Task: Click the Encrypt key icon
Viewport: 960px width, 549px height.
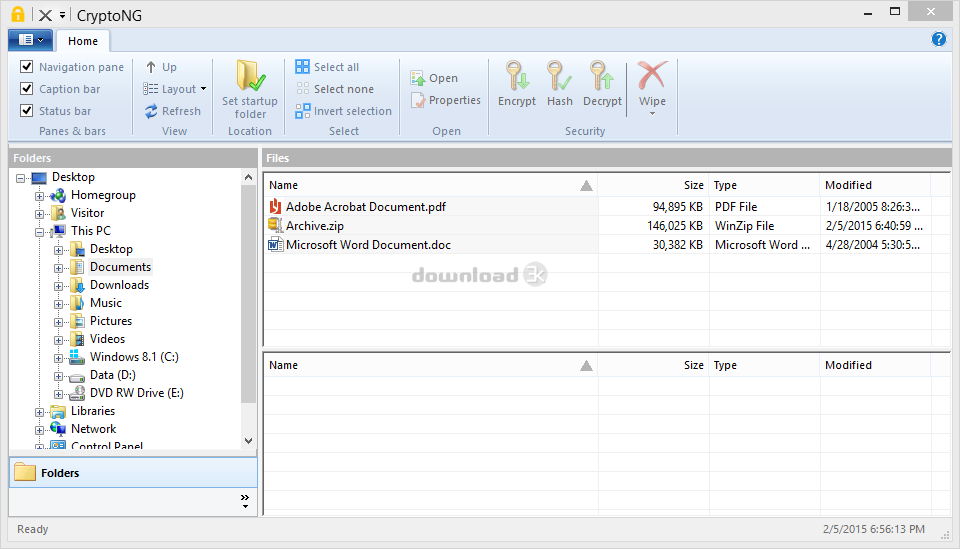Action: pos(517,76)
